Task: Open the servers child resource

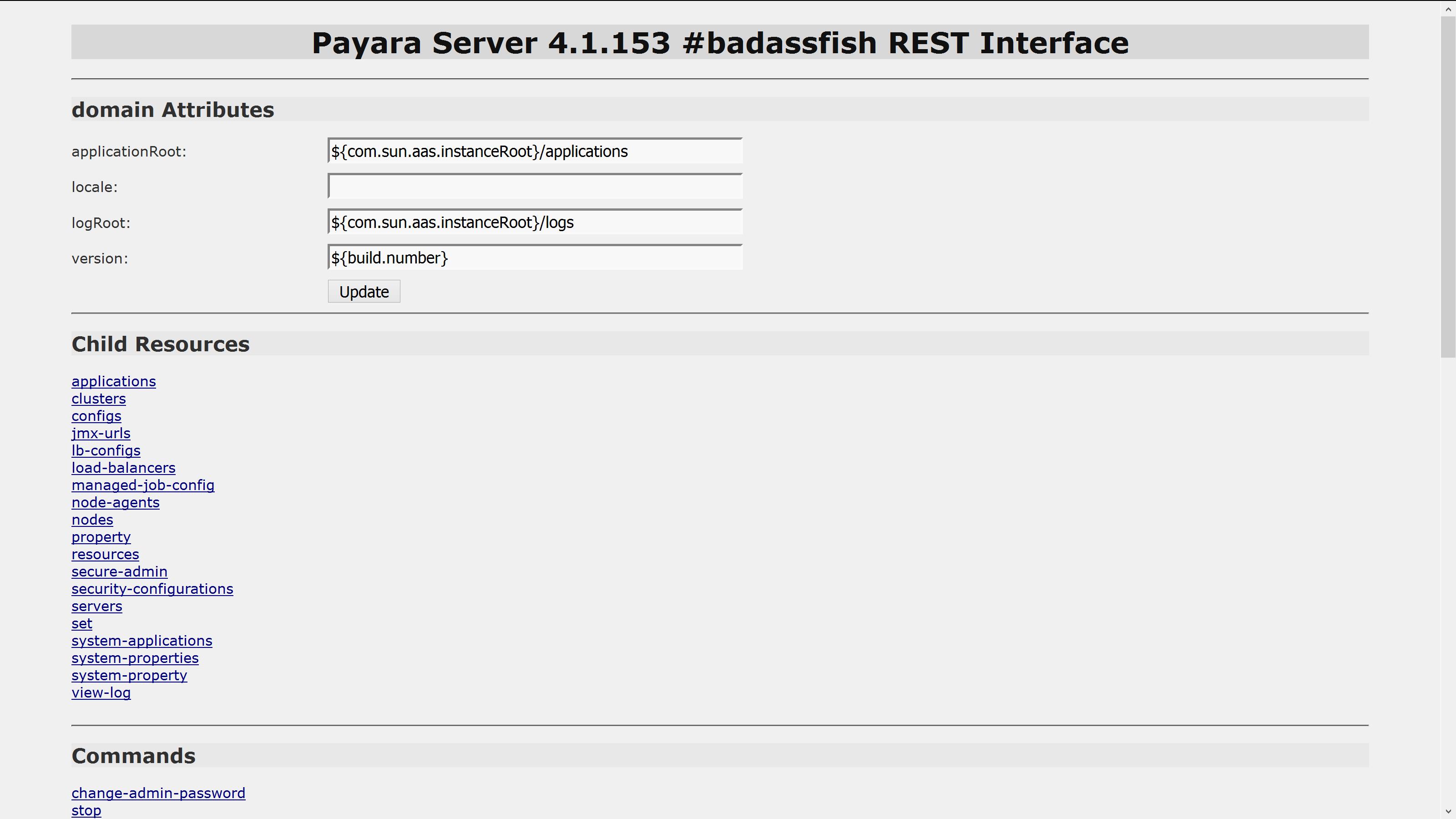Action: coord(96,607)
